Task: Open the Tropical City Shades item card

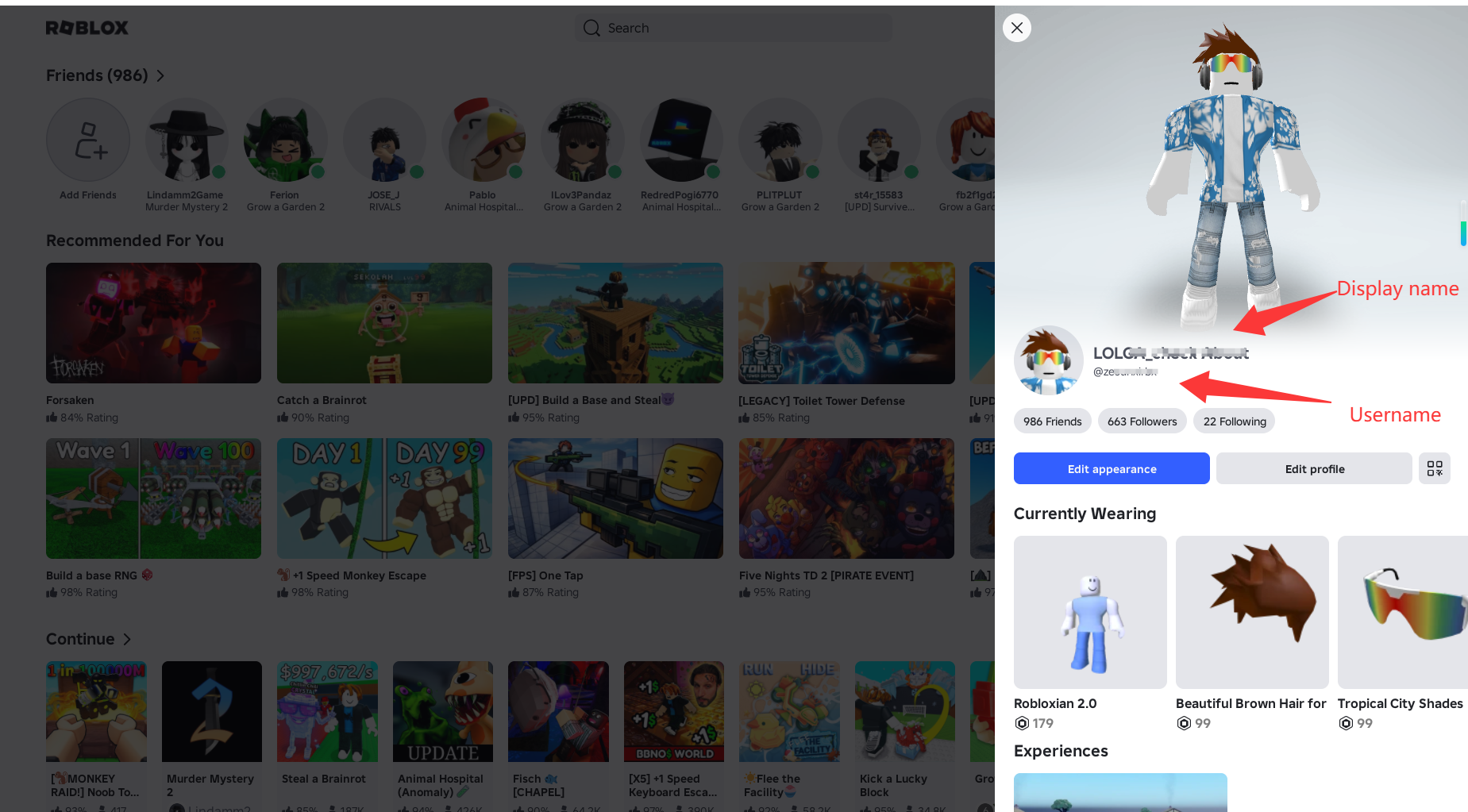Action: tap(1403, 612)
